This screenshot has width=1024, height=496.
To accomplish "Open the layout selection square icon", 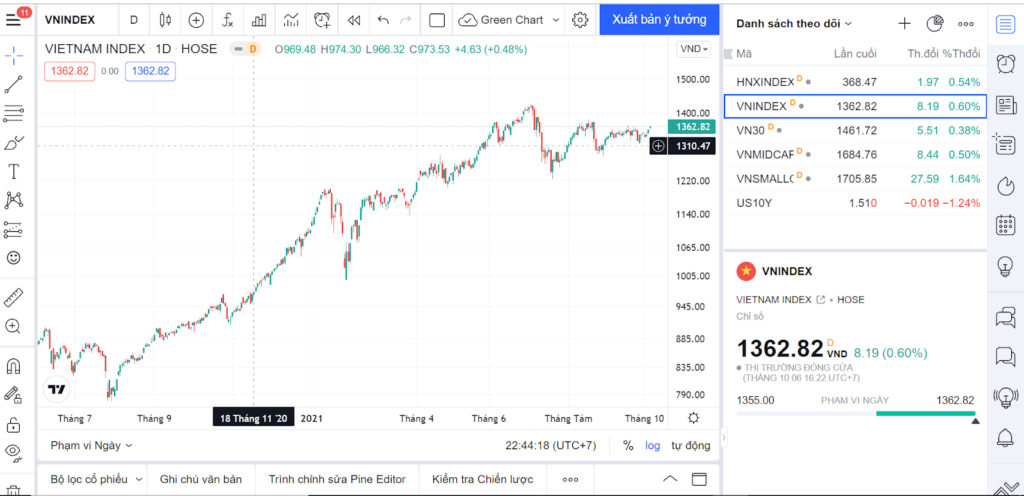I will pos(437,20).
